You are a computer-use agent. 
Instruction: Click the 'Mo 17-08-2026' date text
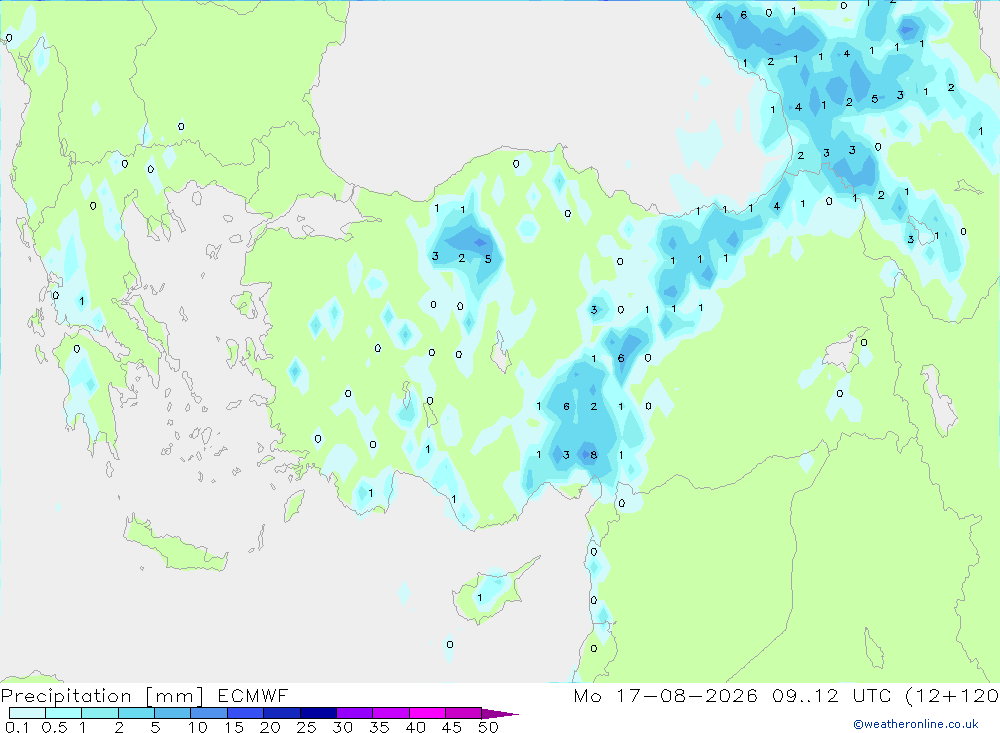pyautogui.click(x=665, y=695)
